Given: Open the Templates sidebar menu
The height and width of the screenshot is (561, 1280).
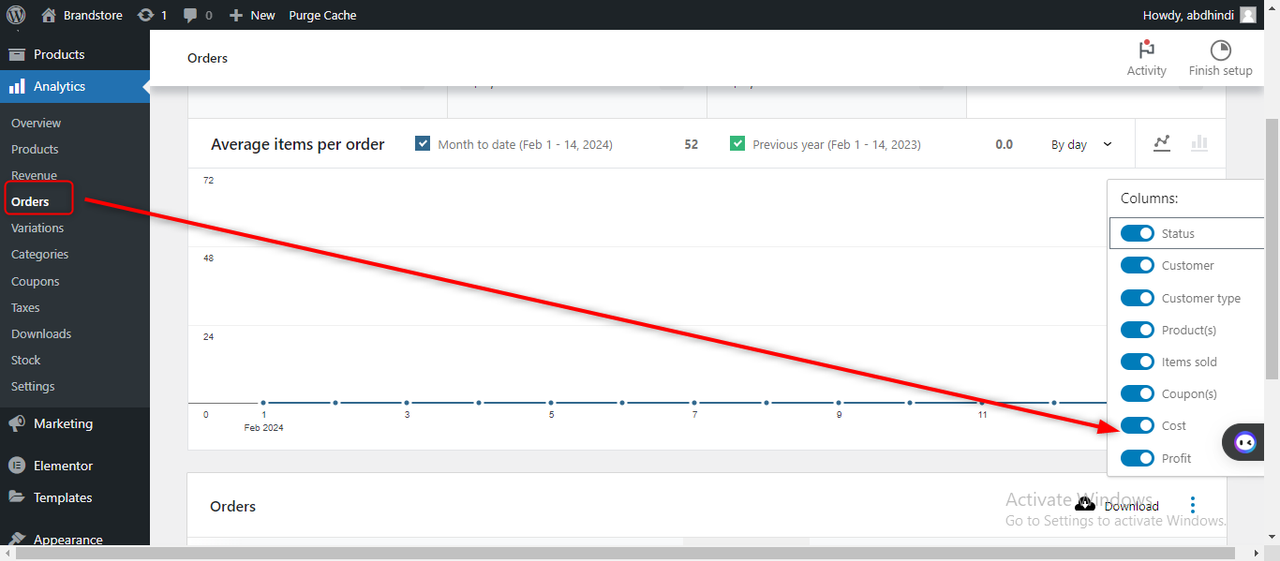Looking at the screenshot, I should click(75, 498).
